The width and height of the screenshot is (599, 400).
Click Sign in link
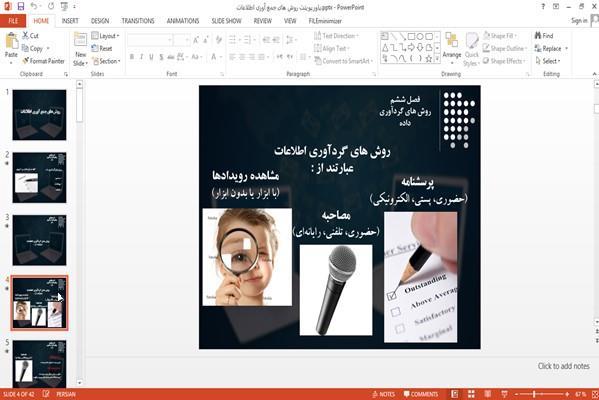579,21
